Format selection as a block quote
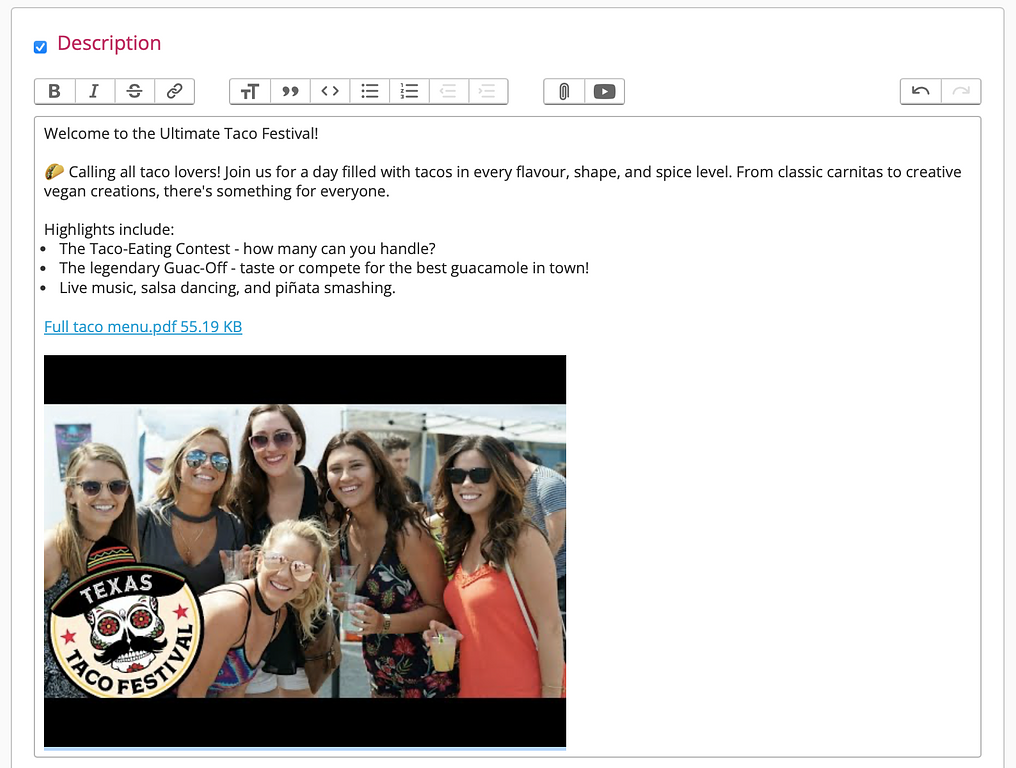Image resolution: width=1016 pixels, height=768 pixels. coord(290,91)
